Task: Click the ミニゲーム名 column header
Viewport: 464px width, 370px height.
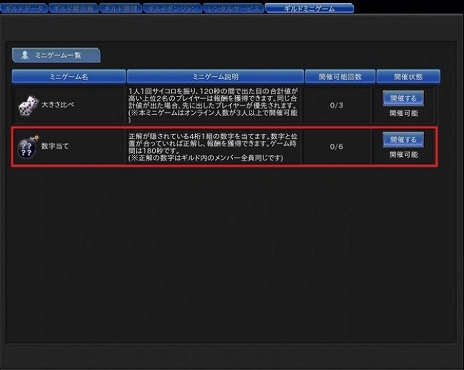Action: (x=69, y=77)
